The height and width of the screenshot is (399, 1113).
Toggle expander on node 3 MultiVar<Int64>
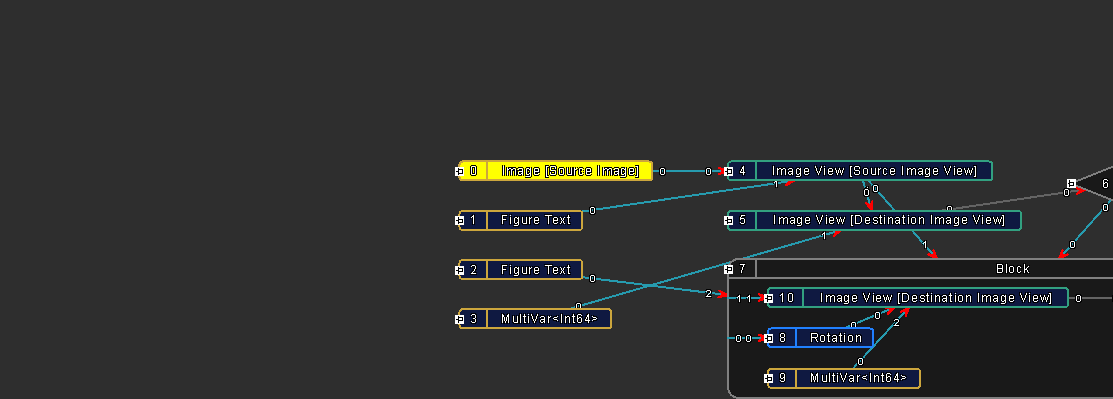[459, 319]
